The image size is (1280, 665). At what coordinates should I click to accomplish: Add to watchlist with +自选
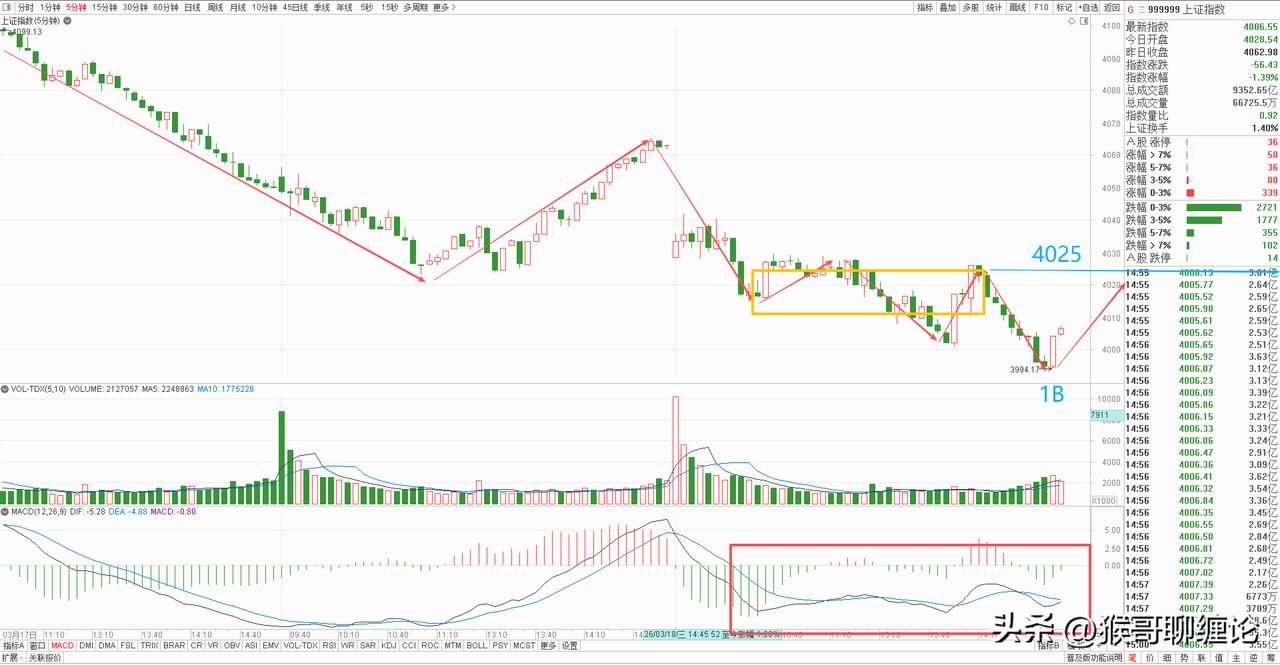tap(1089, 7)
